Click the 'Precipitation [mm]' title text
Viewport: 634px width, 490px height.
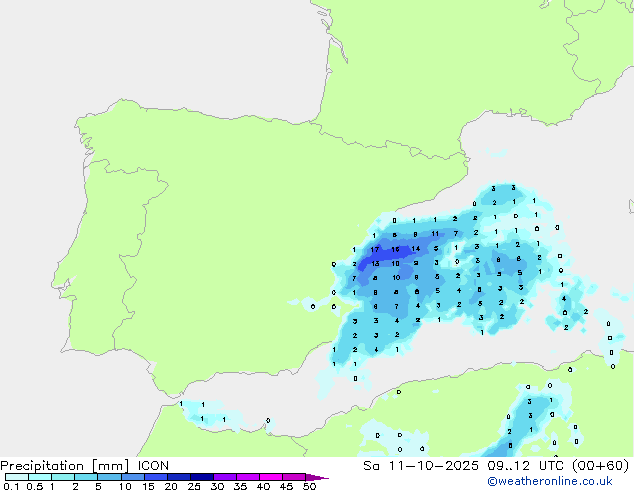(64, 466)
